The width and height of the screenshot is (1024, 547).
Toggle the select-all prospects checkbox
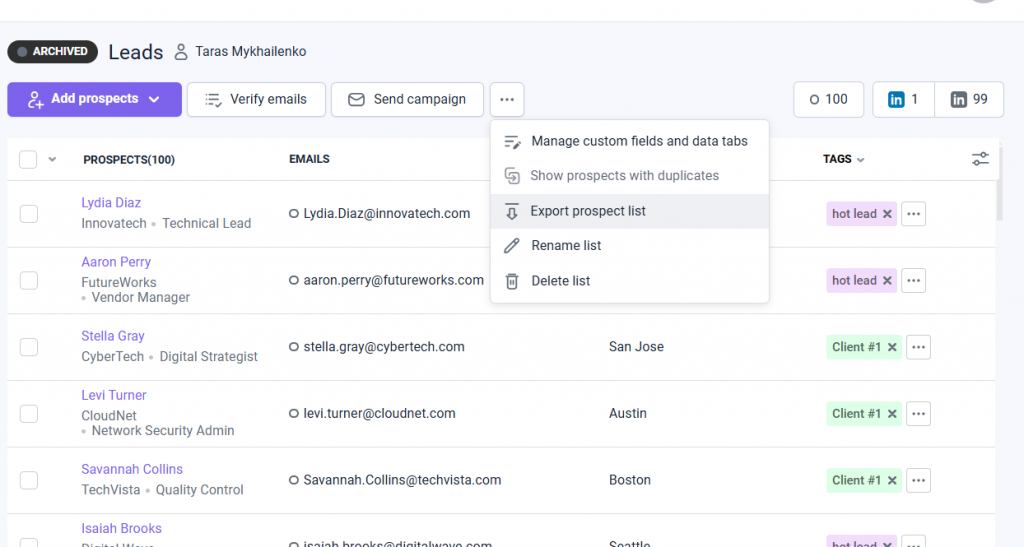coord(28,159)
